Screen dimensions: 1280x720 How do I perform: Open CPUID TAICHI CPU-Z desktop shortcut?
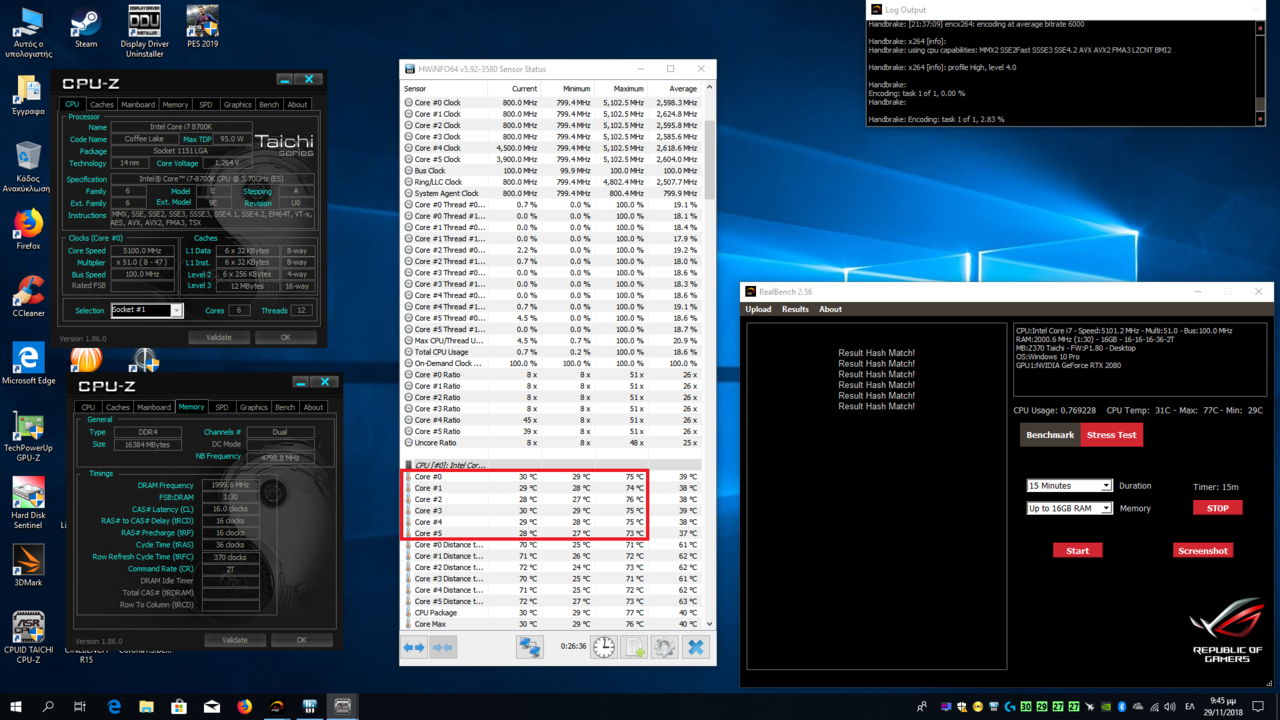pos(28,637)
